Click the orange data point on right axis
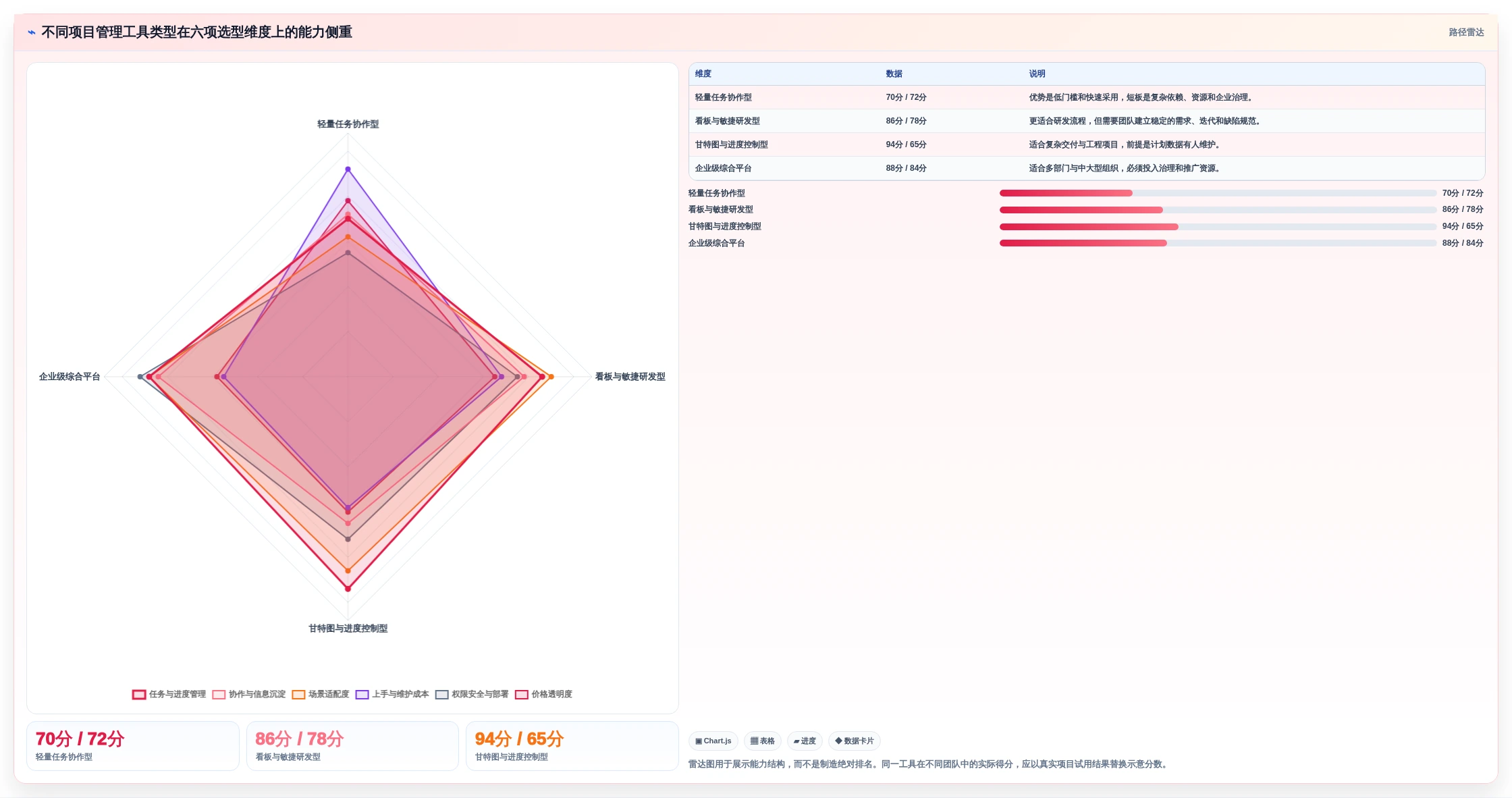Viewport: 1512px width, 798px height. [x=551, y=377]
